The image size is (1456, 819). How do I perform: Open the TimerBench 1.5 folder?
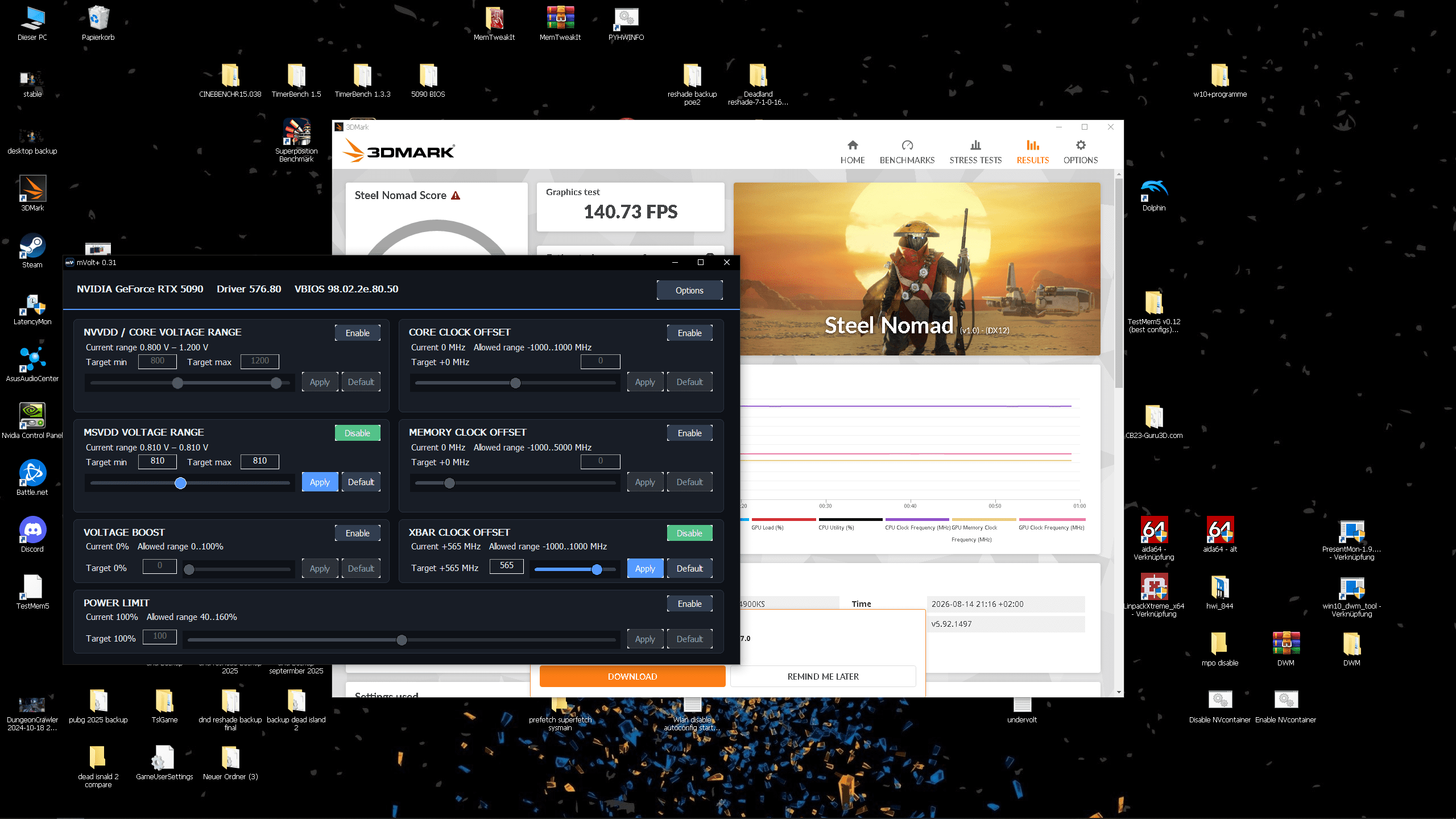[x=296, y=80]
